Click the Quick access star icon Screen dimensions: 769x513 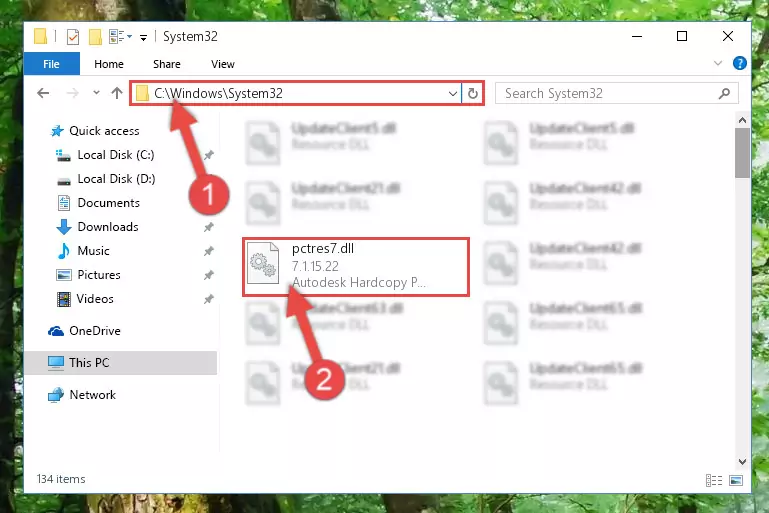coord(57,131)
